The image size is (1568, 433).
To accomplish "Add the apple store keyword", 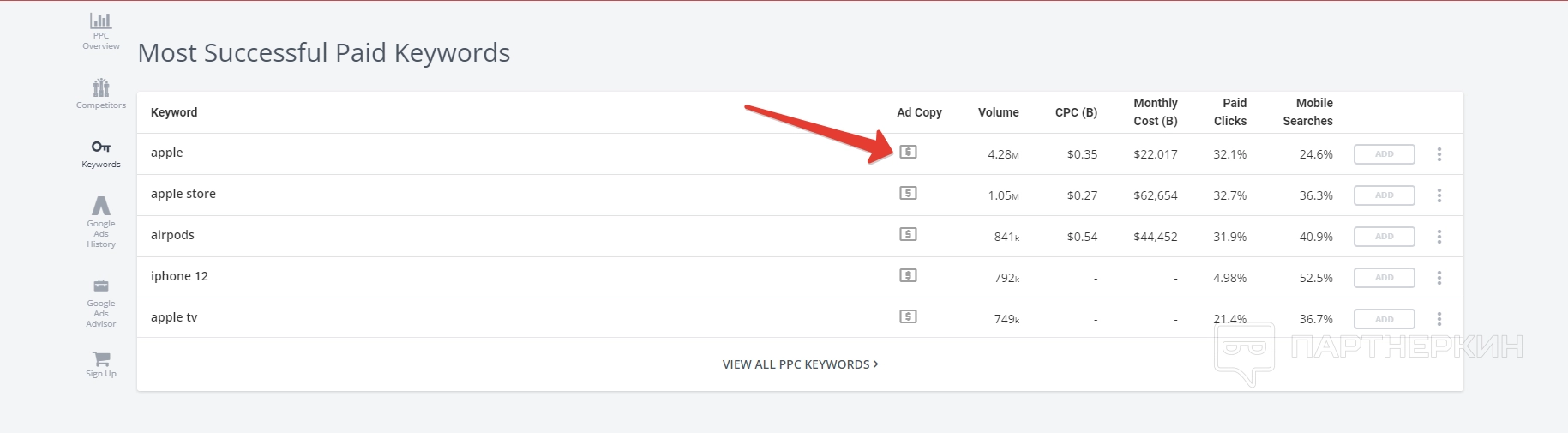I will 1384,195.
